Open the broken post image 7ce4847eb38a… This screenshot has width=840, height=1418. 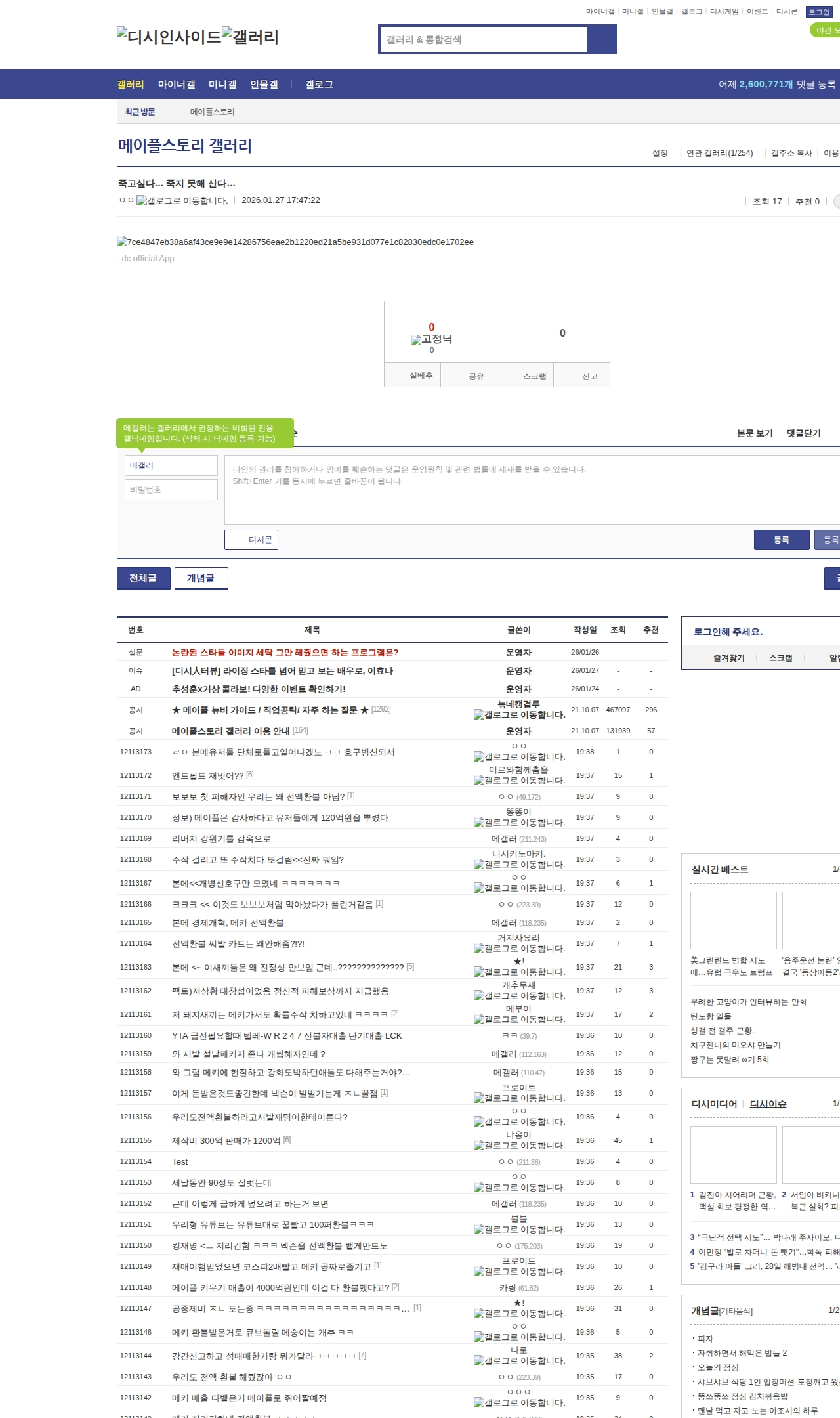coord(295,242)
